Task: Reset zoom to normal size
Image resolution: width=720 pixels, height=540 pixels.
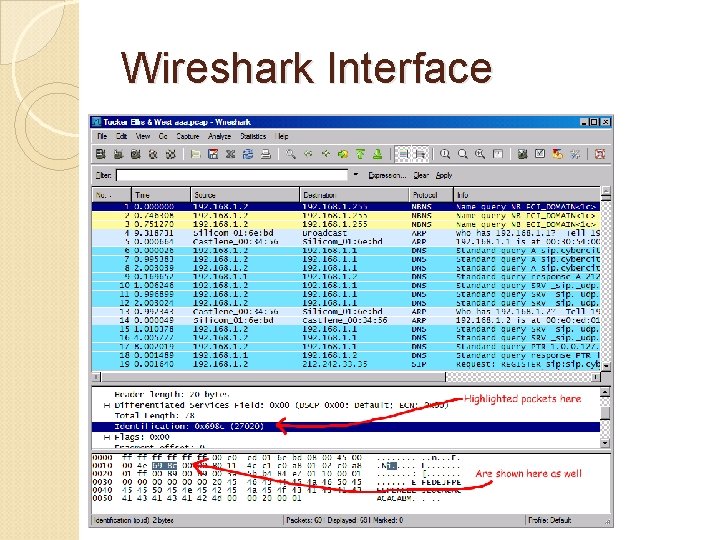Action: pos(480,154)
